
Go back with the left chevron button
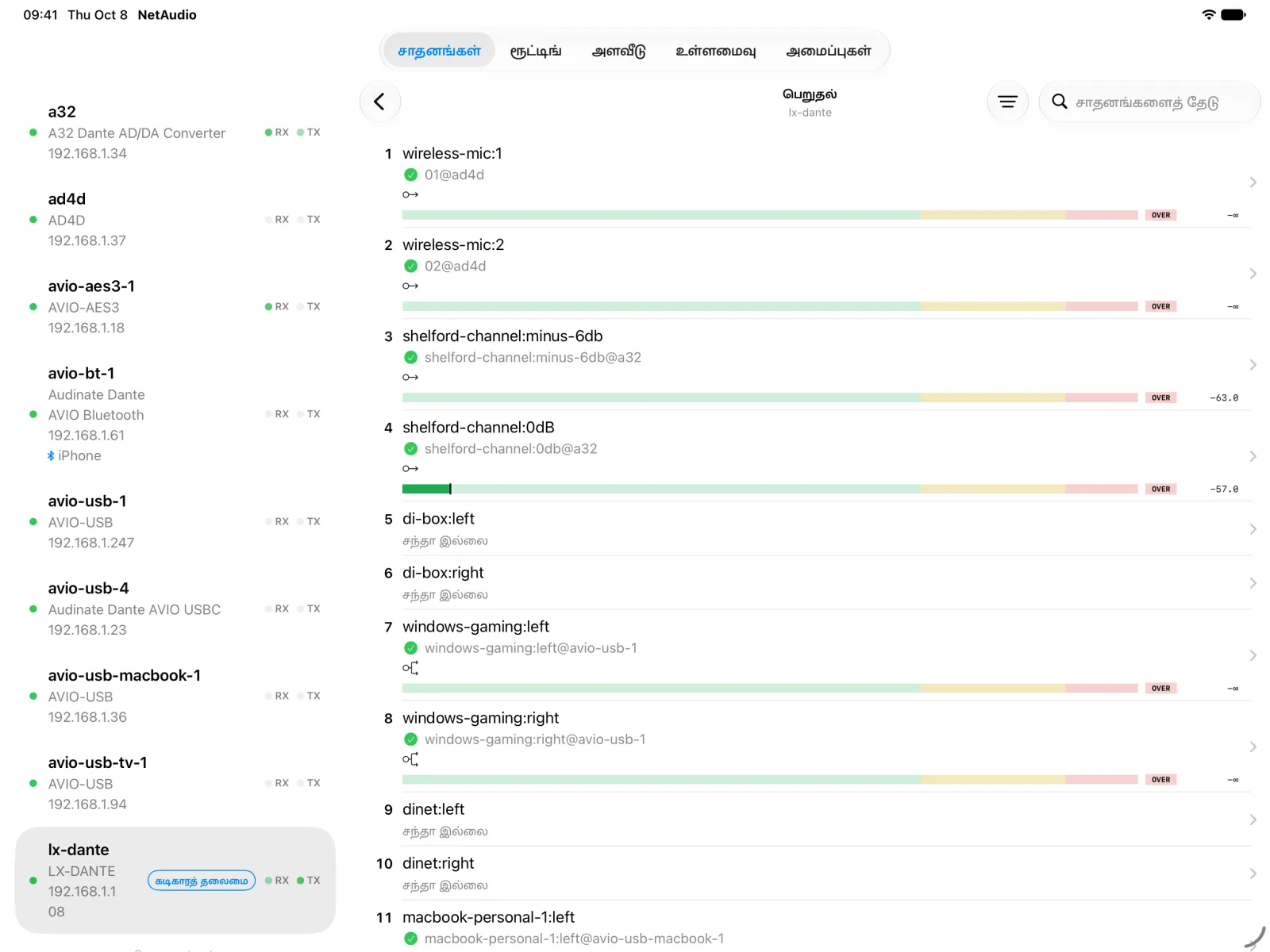click(379, 102)
